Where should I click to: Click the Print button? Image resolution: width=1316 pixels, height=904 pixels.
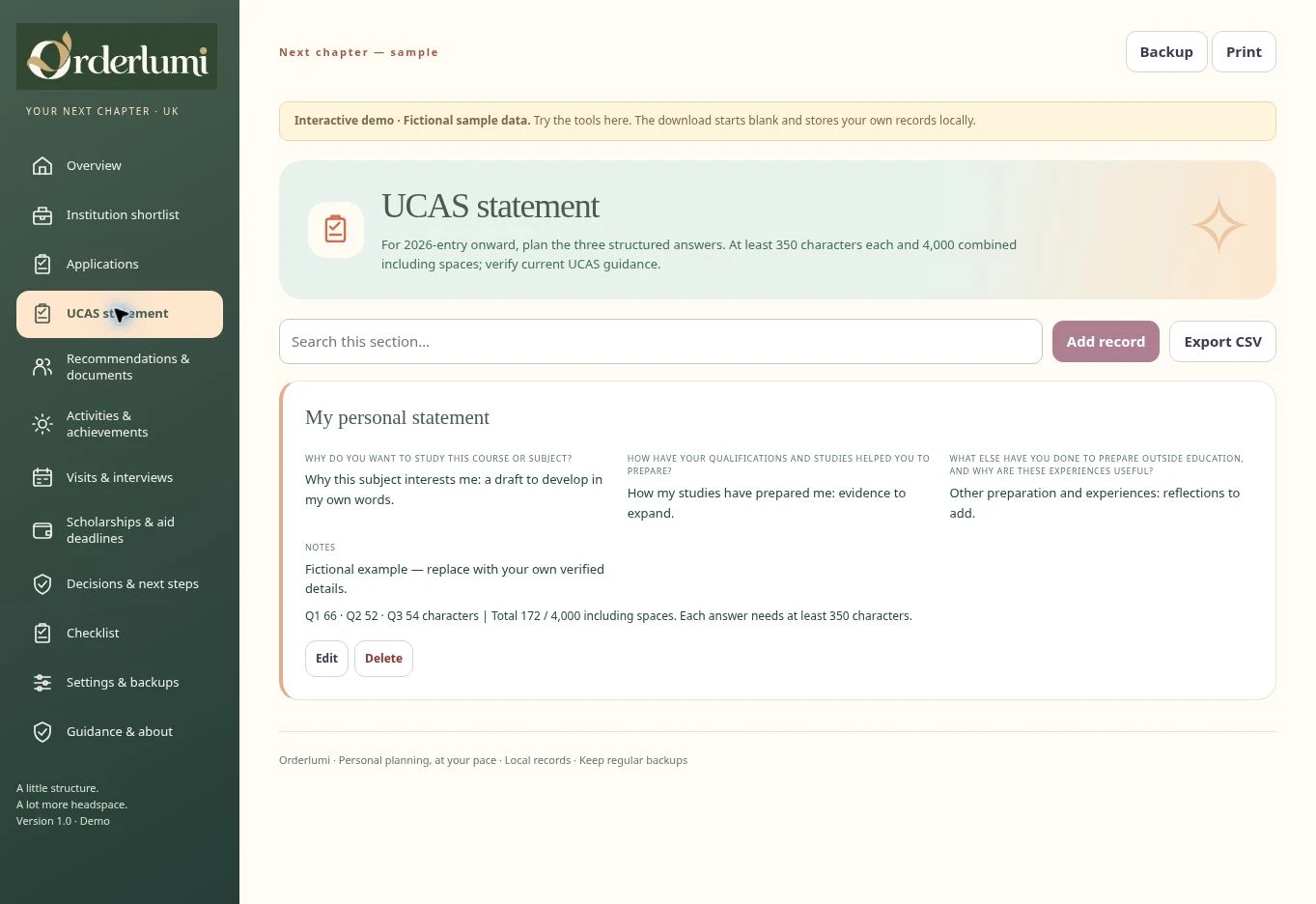tap(1244, 52)
